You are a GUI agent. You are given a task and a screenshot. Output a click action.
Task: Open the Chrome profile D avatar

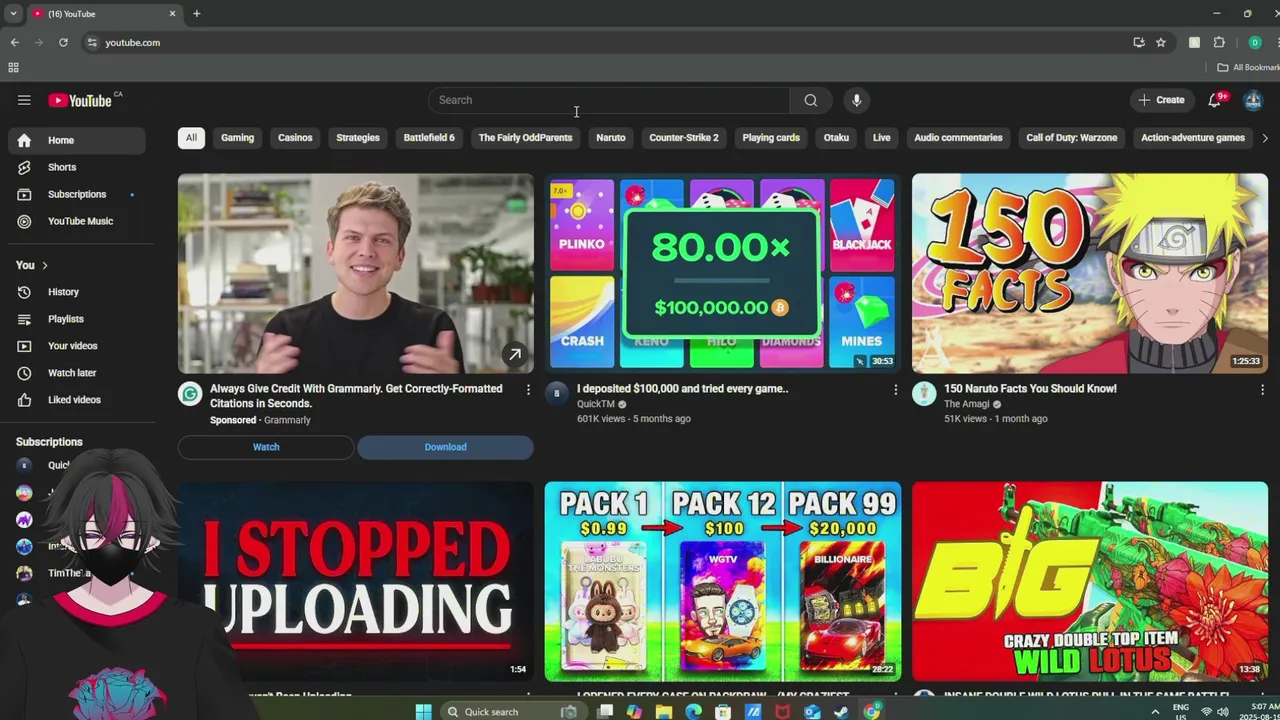[1254, 42]
